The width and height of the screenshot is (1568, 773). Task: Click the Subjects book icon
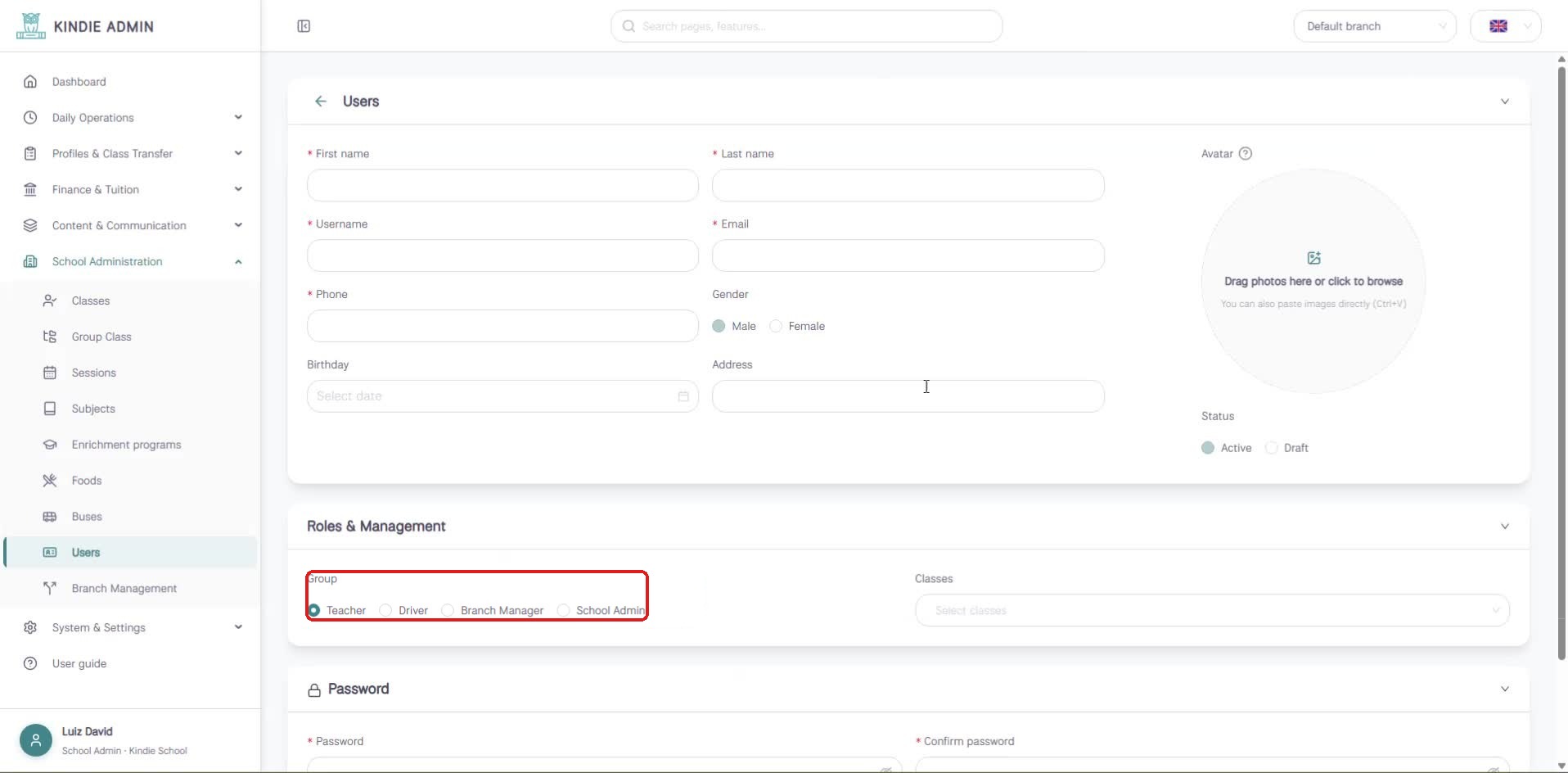coord(50,409)
